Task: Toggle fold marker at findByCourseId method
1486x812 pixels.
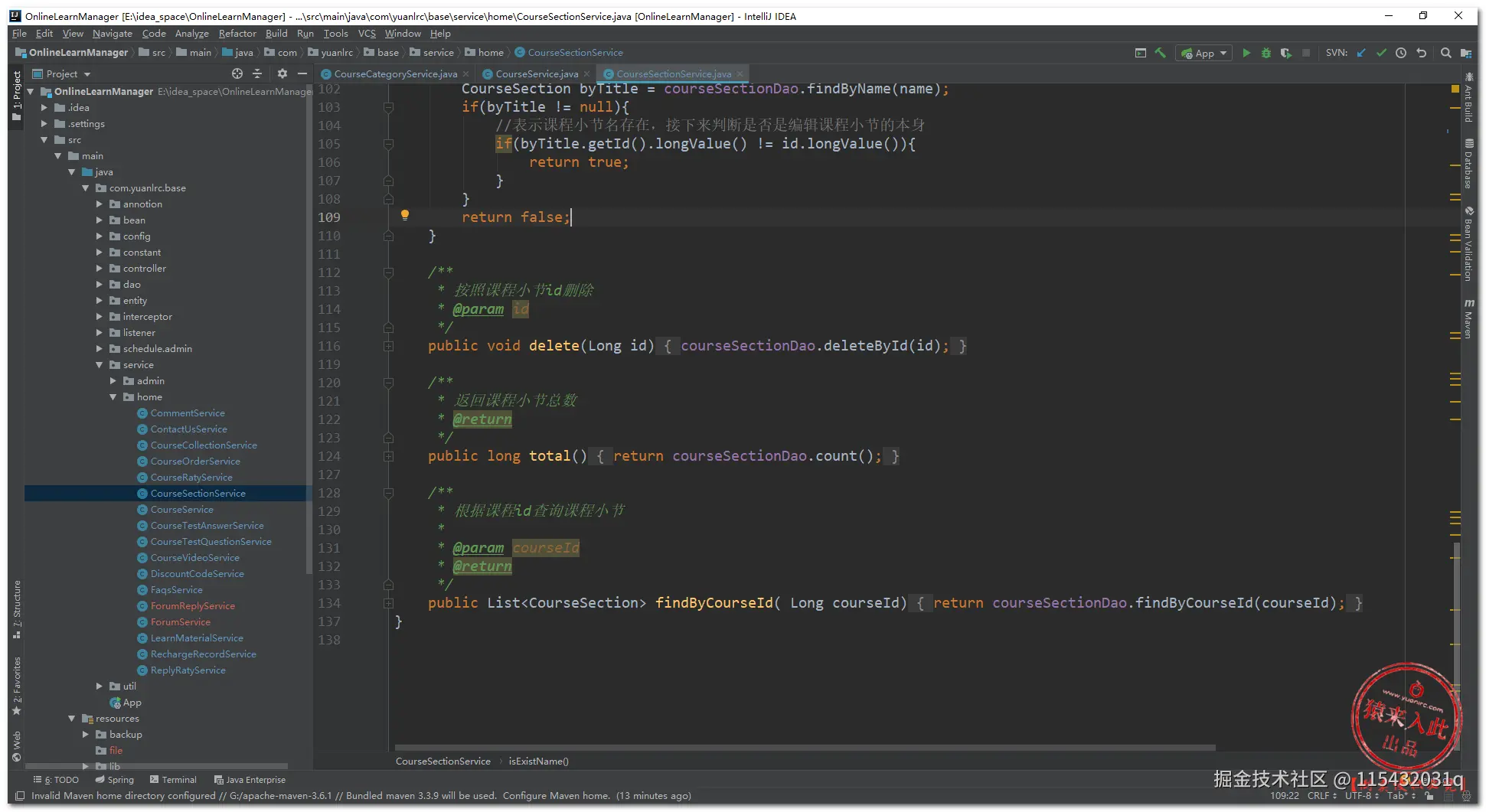Action: tap(388, 603)
